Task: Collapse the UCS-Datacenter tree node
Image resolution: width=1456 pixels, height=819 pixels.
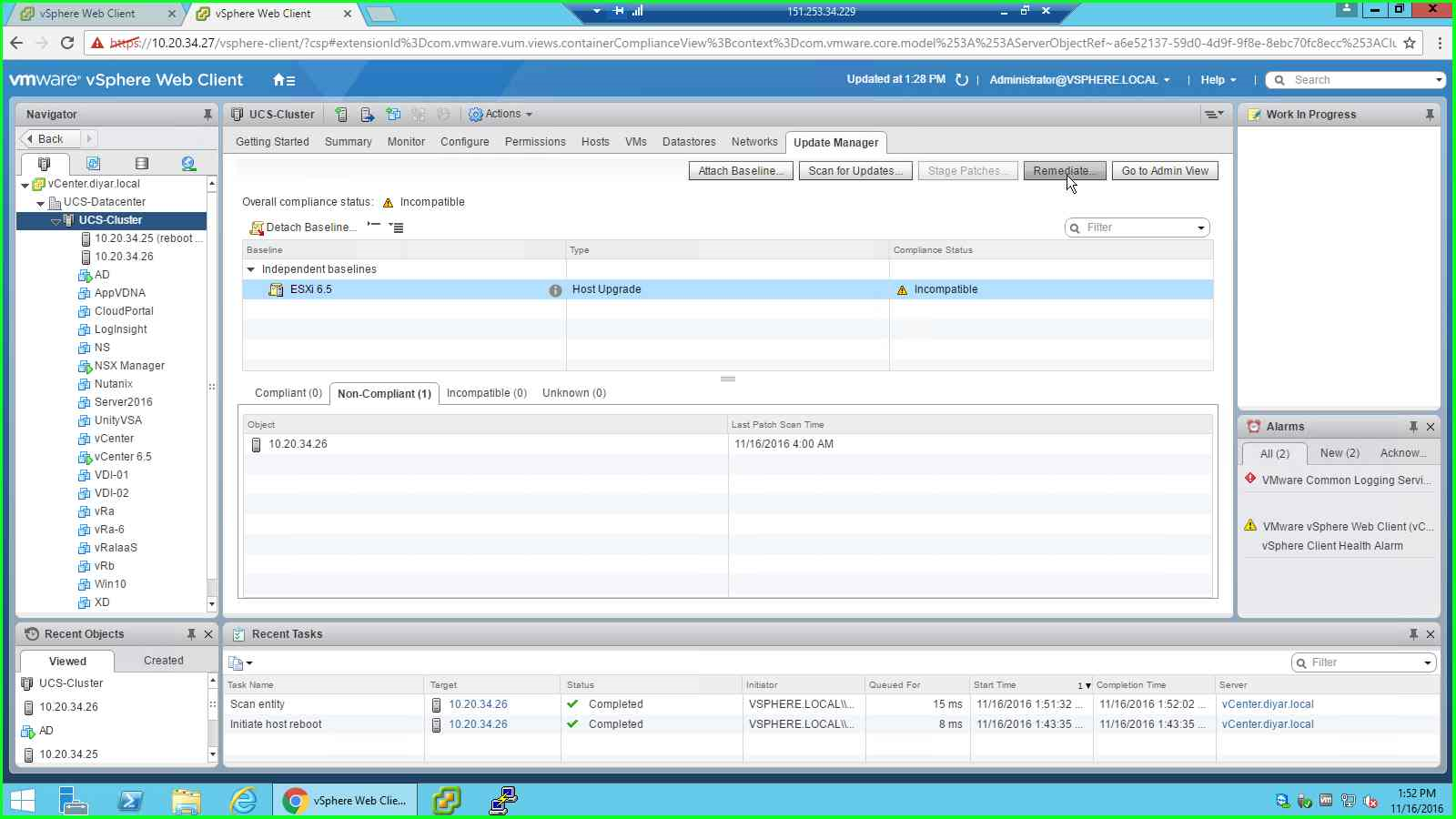Action: pos(41,204)
